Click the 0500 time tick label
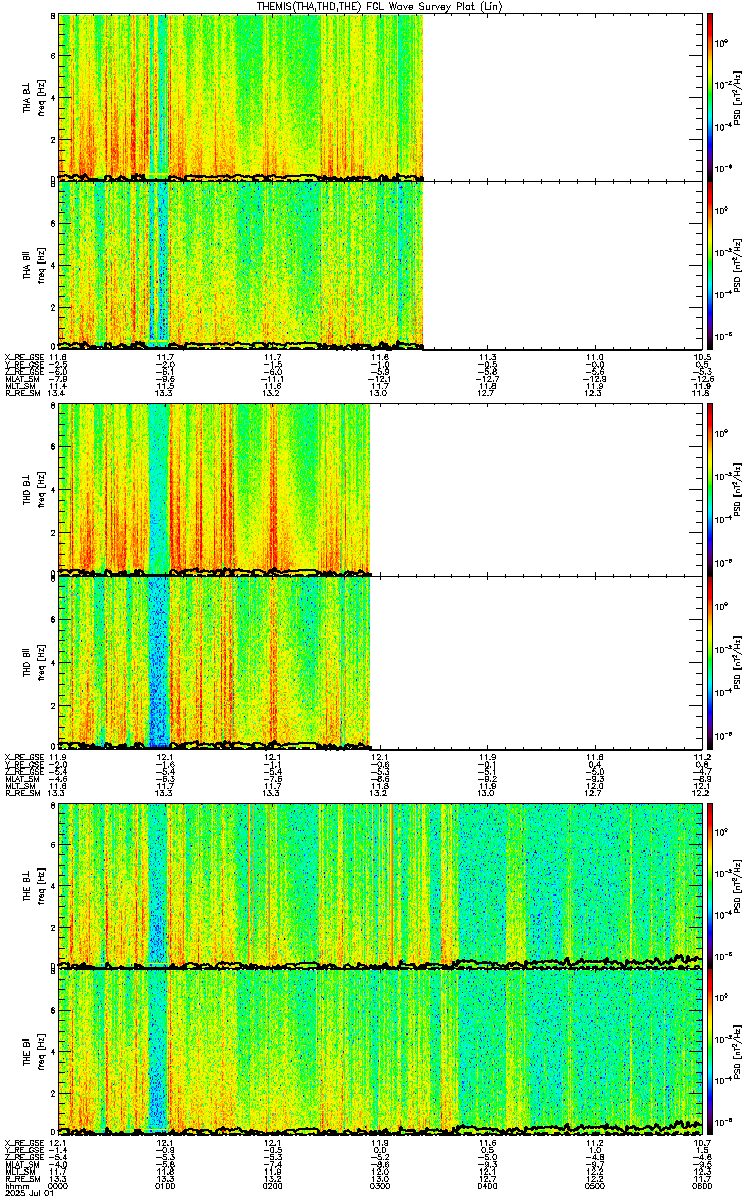Screen dimensions: 750x1200 click(594, 1185)
